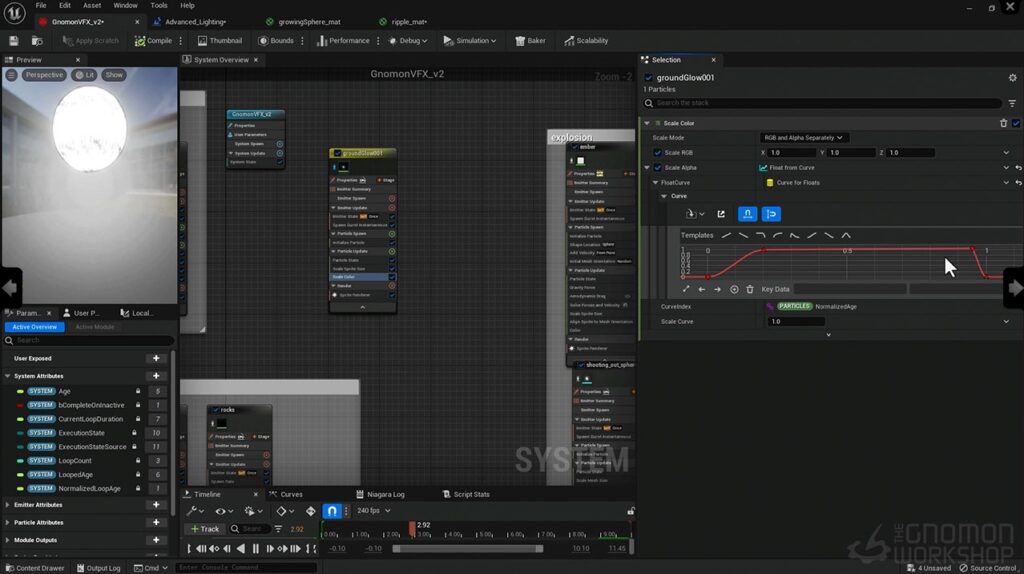The image size is (1024, 574).
Task: Add a User Exposed parameter
Action: pyautogui.click(x=156, y=359)
